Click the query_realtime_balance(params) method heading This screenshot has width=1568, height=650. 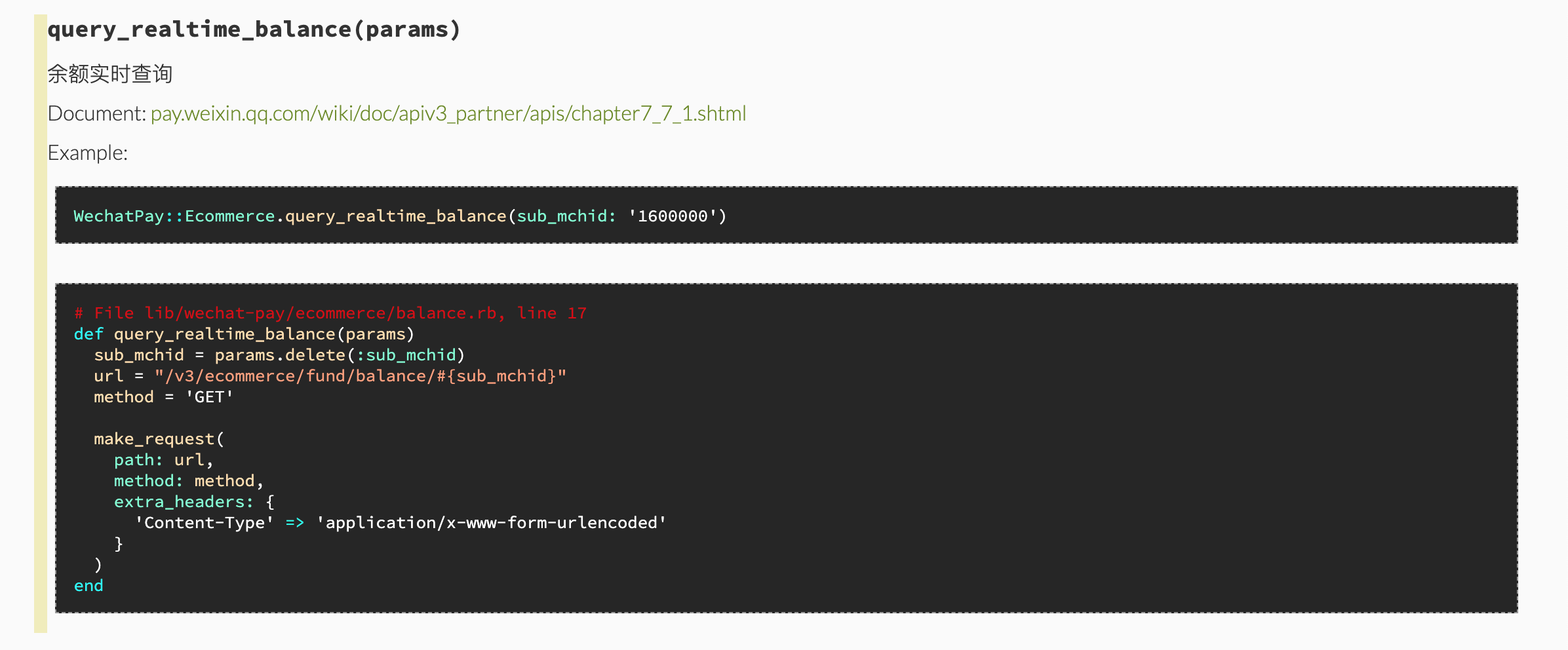254,29
